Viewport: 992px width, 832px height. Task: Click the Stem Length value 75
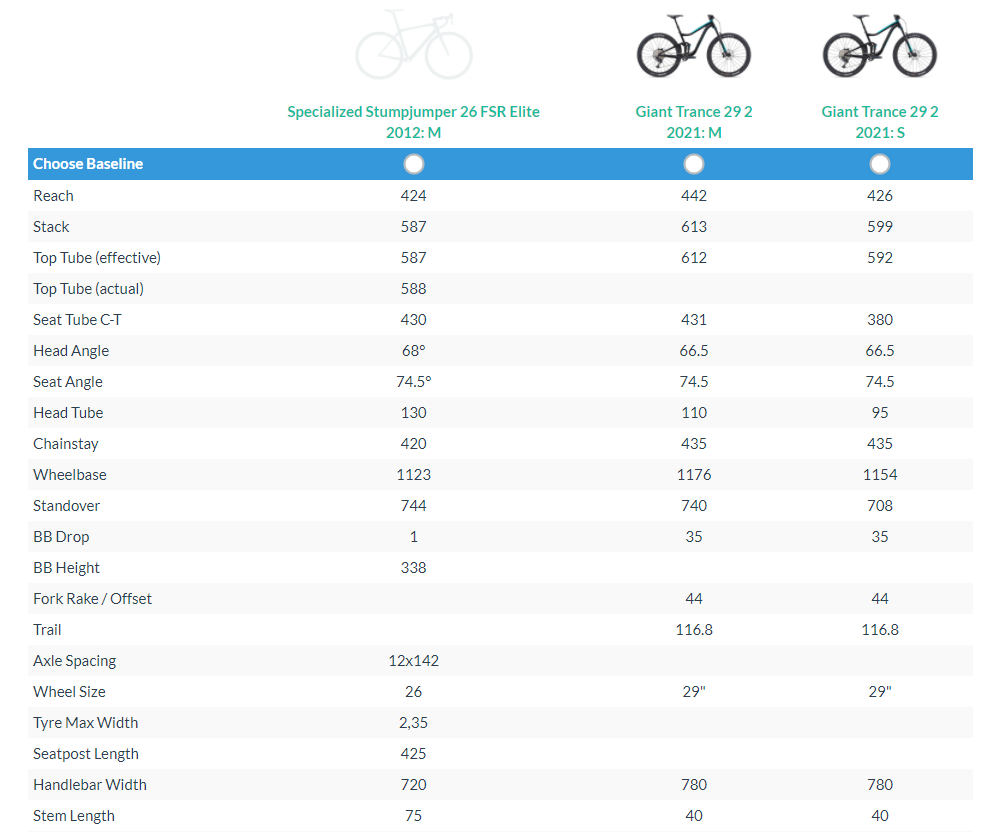tap(414, 816)
